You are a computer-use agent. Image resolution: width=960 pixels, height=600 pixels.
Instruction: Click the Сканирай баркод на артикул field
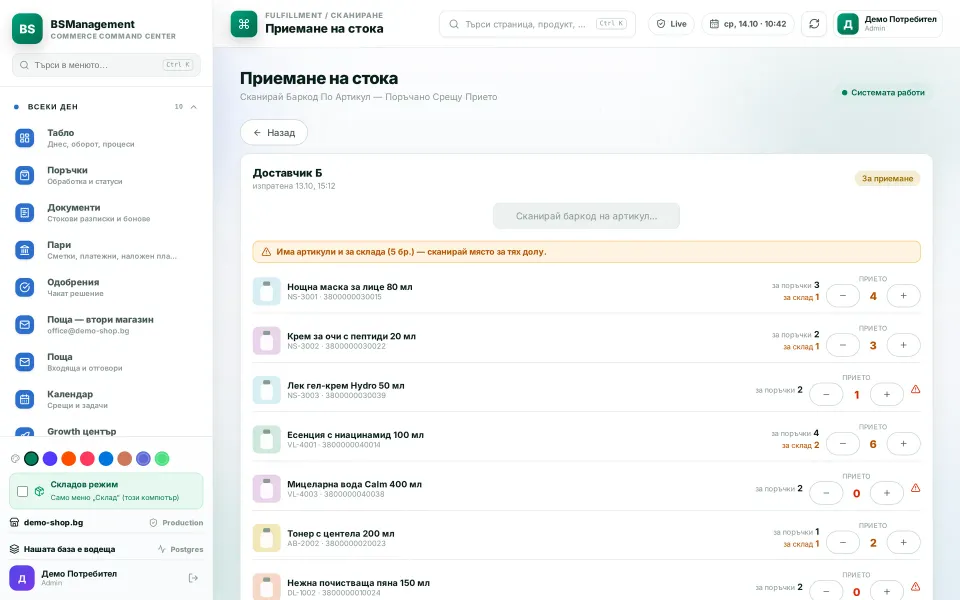tap(586, 216)
